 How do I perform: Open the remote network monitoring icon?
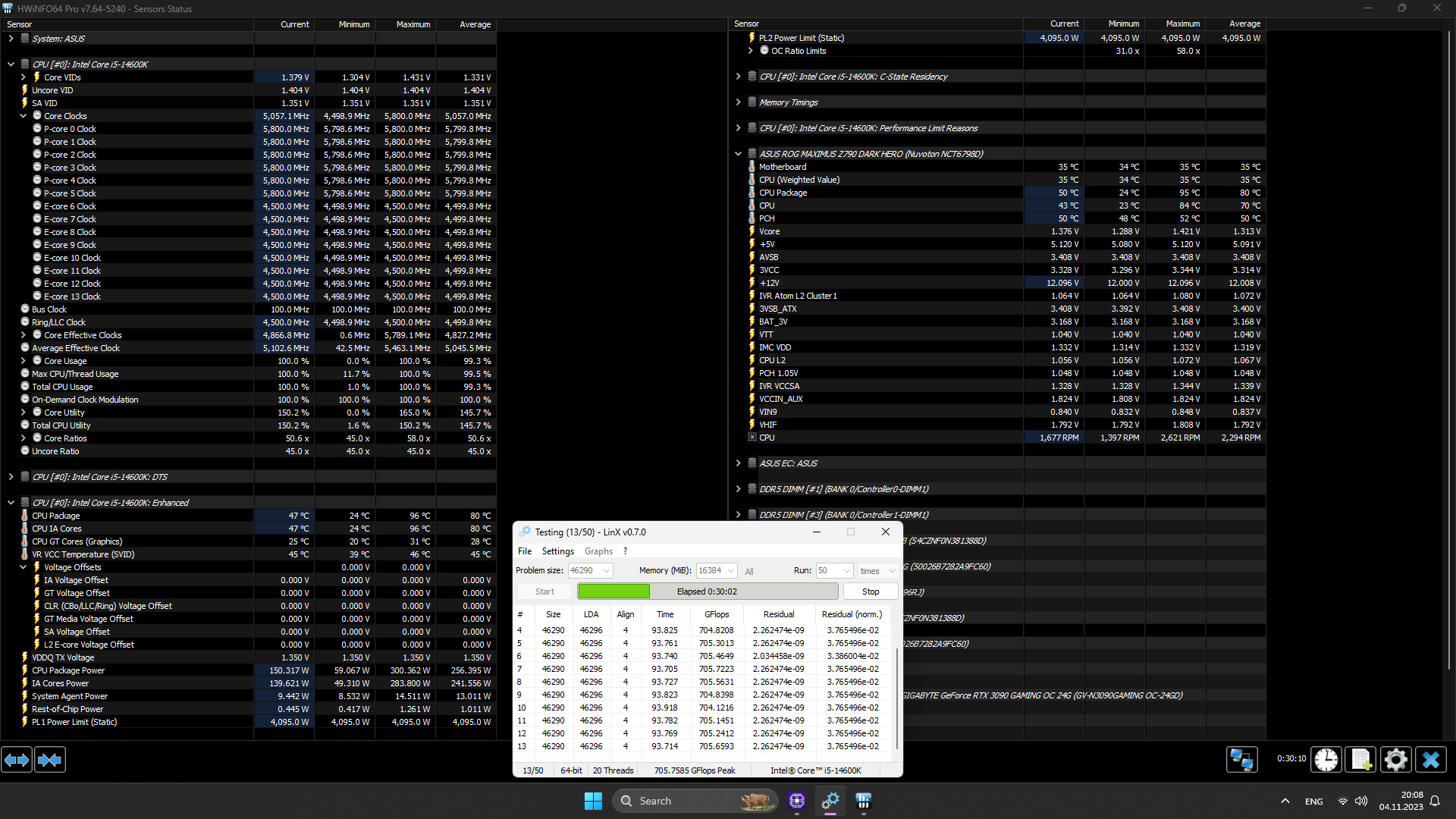point(1241,759)
